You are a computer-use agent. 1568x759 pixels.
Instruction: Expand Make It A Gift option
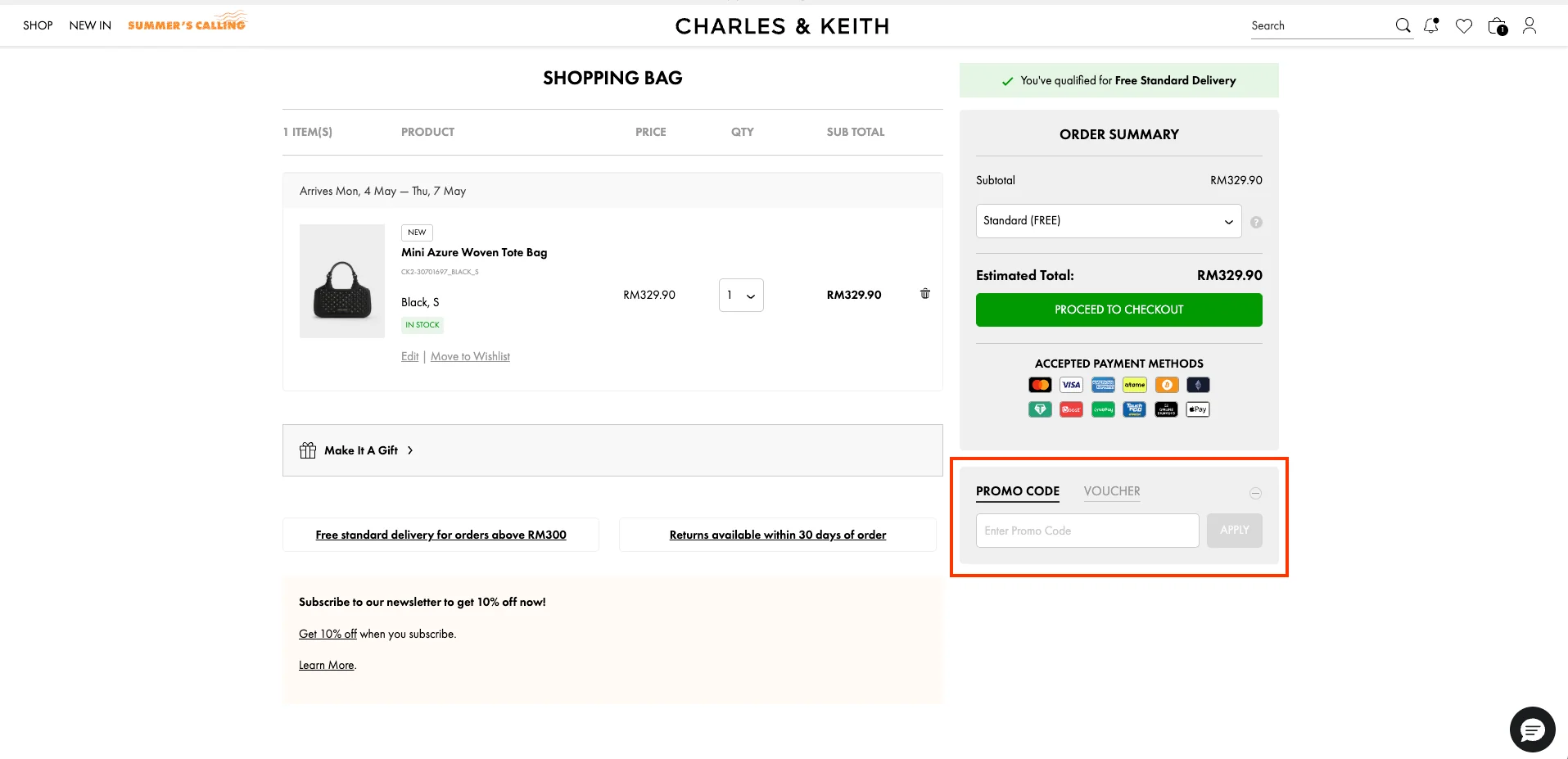click(x=612, y=450)
